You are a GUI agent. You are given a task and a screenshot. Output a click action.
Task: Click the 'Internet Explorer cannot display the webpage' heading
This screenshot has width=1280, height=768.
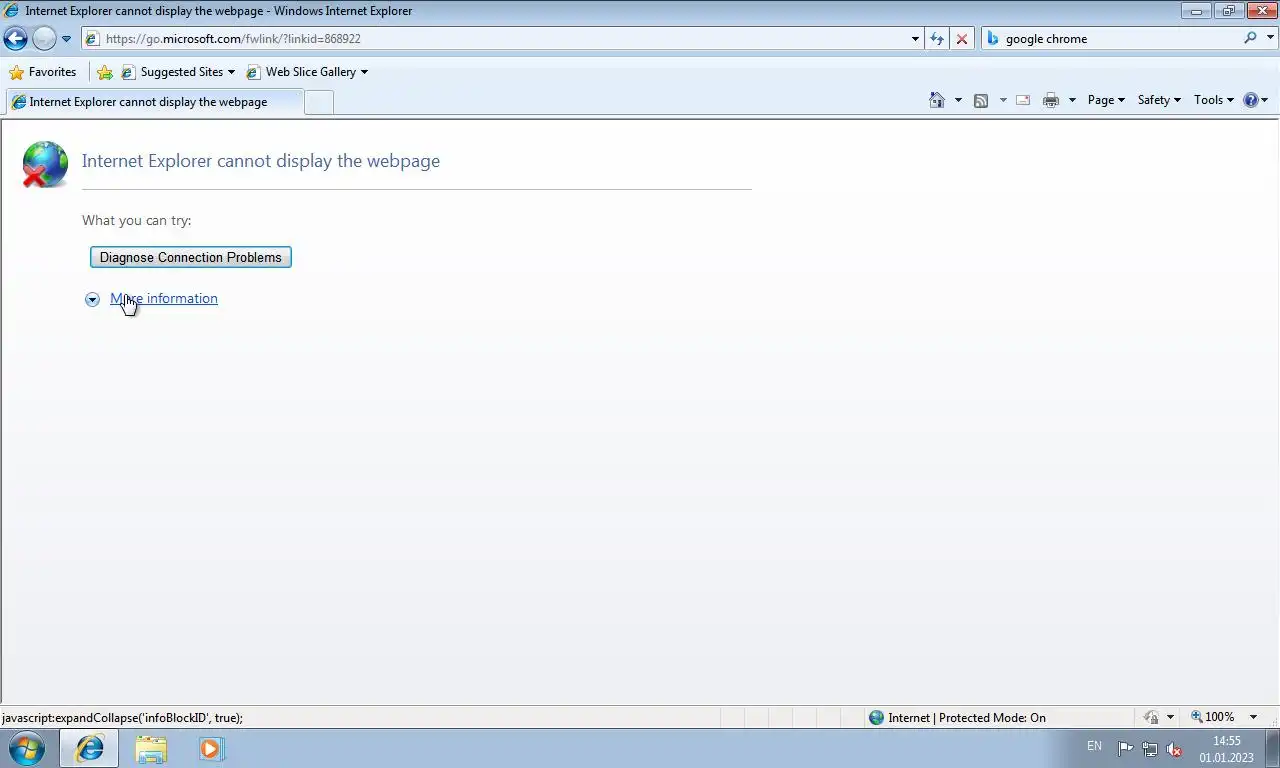(261, 161)
